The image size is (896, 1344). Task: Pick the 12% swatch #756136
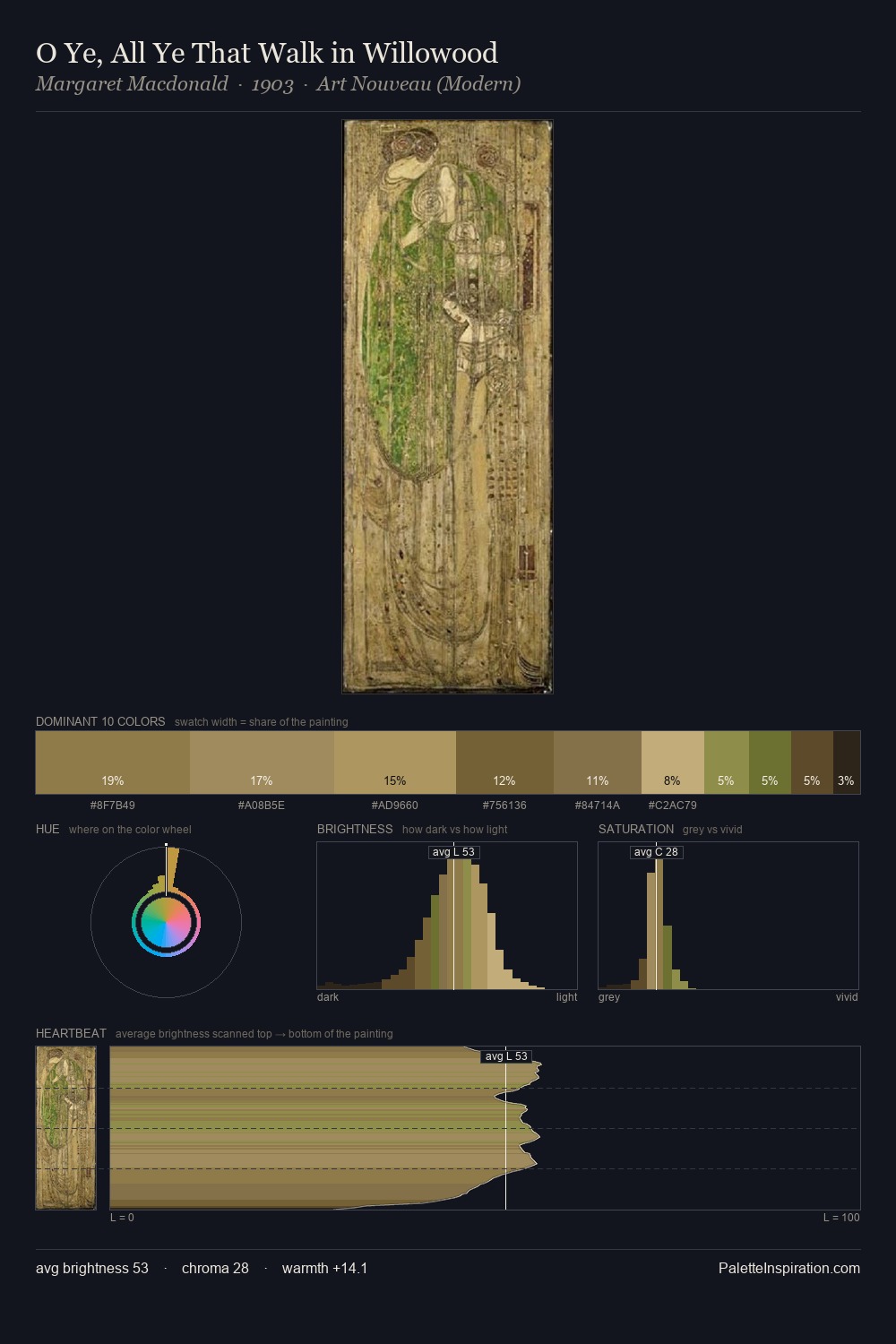tap(504, 762)
